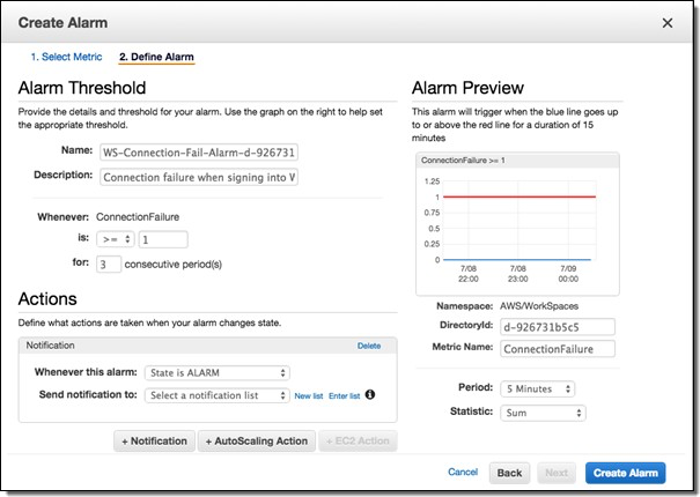Open the Whenever this alarm dropdown
The image size is (700, 497).
217,373
